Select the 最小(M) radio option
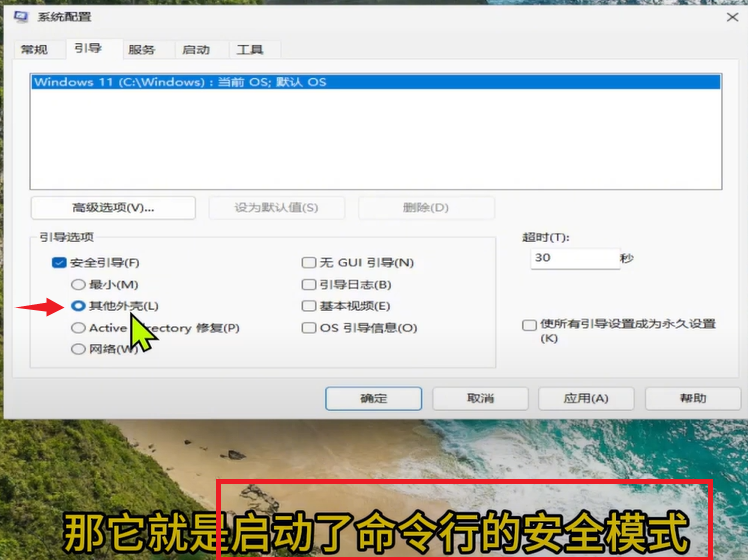 click(x=78, y=285)
